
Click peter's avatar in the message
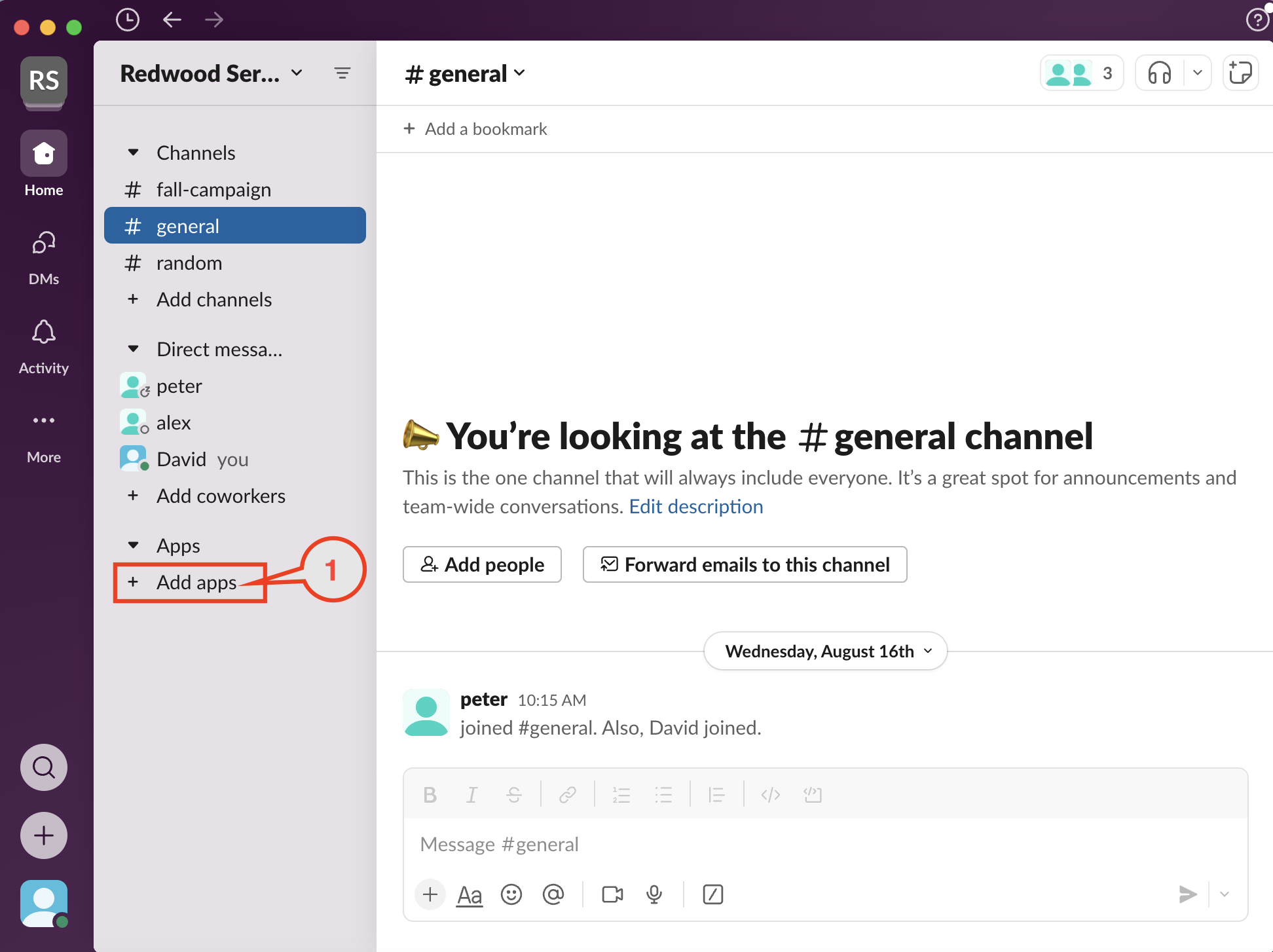(x=426, y=712)
